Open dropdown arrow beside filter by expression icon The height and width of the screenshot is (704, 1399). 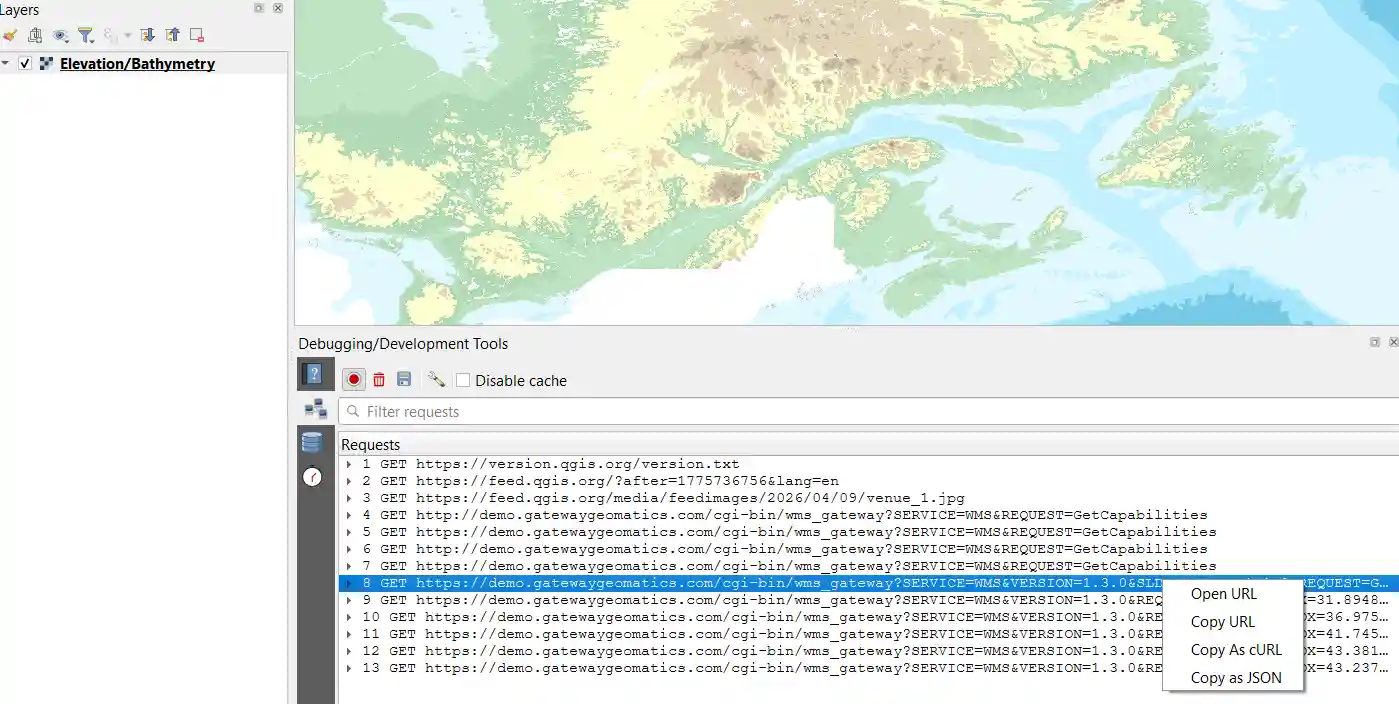[128, 36]
